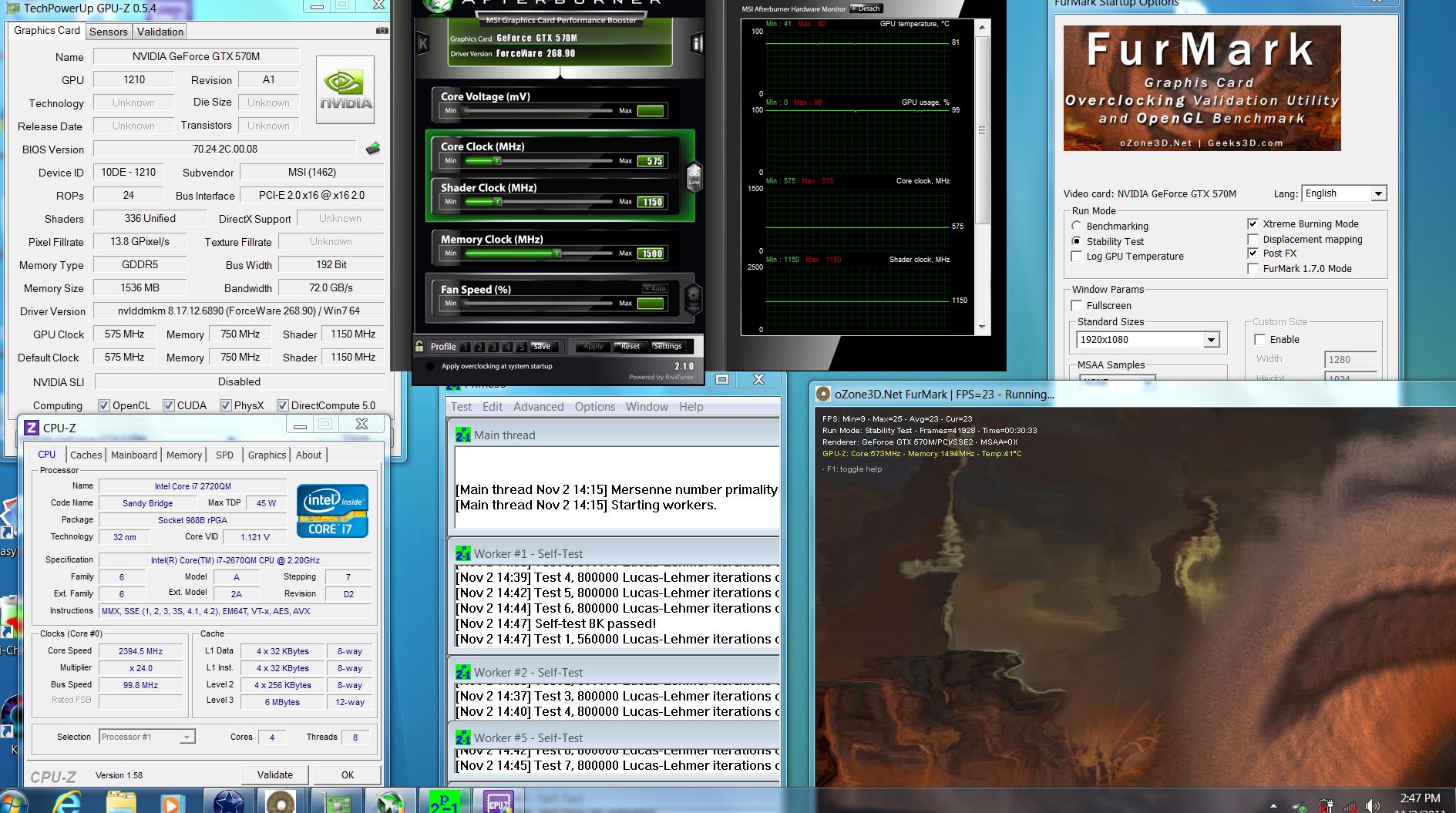Open CPU-Z Mainboard tab

coord(134,455)
